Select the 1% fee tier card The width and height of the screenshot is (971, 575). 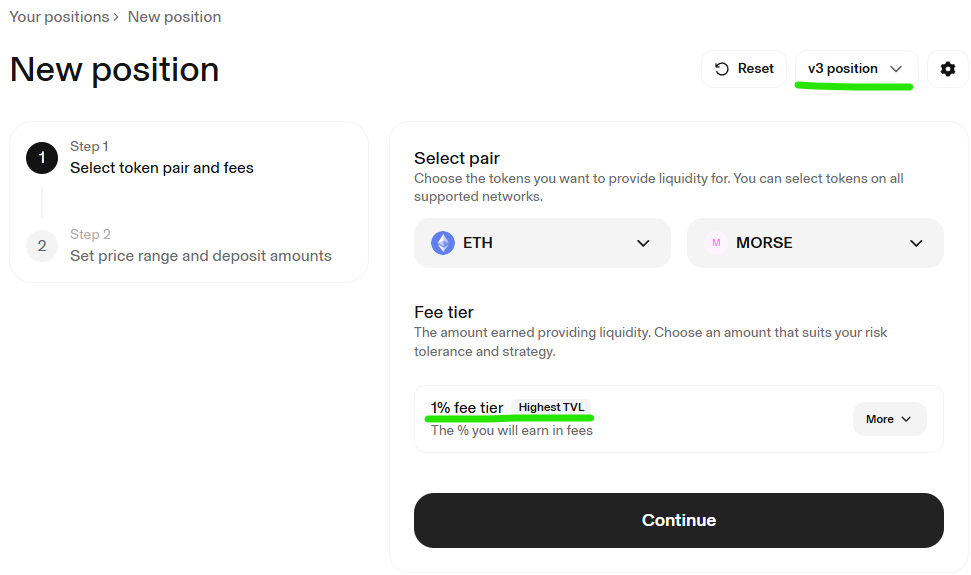coord(679,419)
